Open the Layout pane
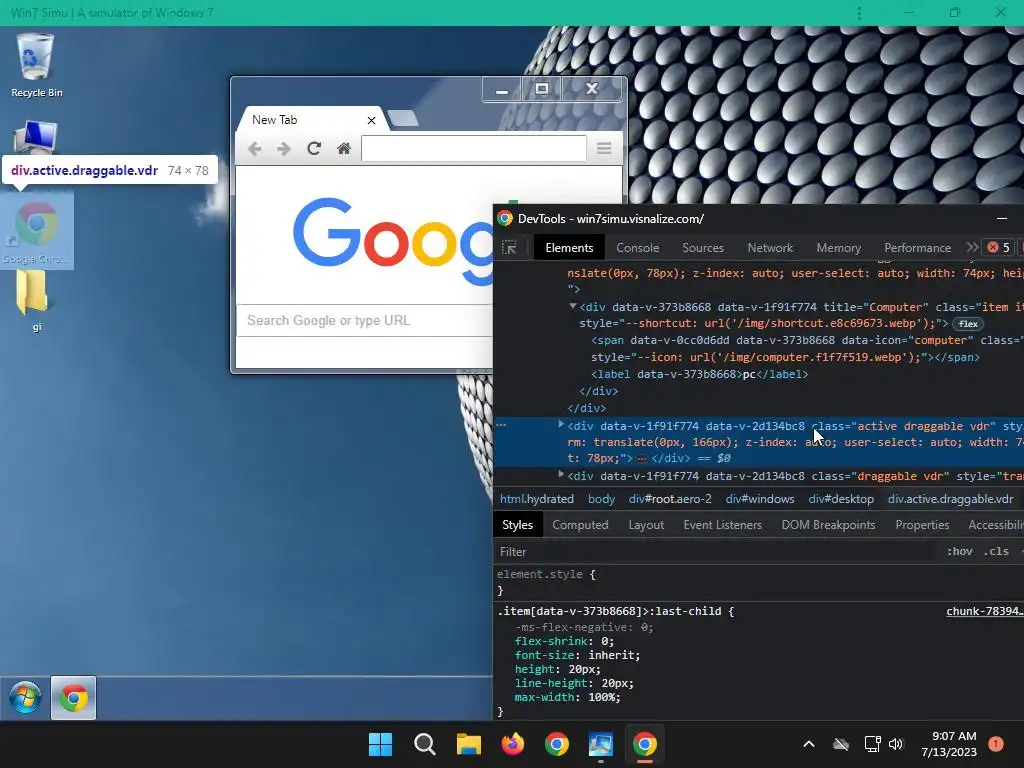Screen dimensions: 1024x768 tap(646, 525)
